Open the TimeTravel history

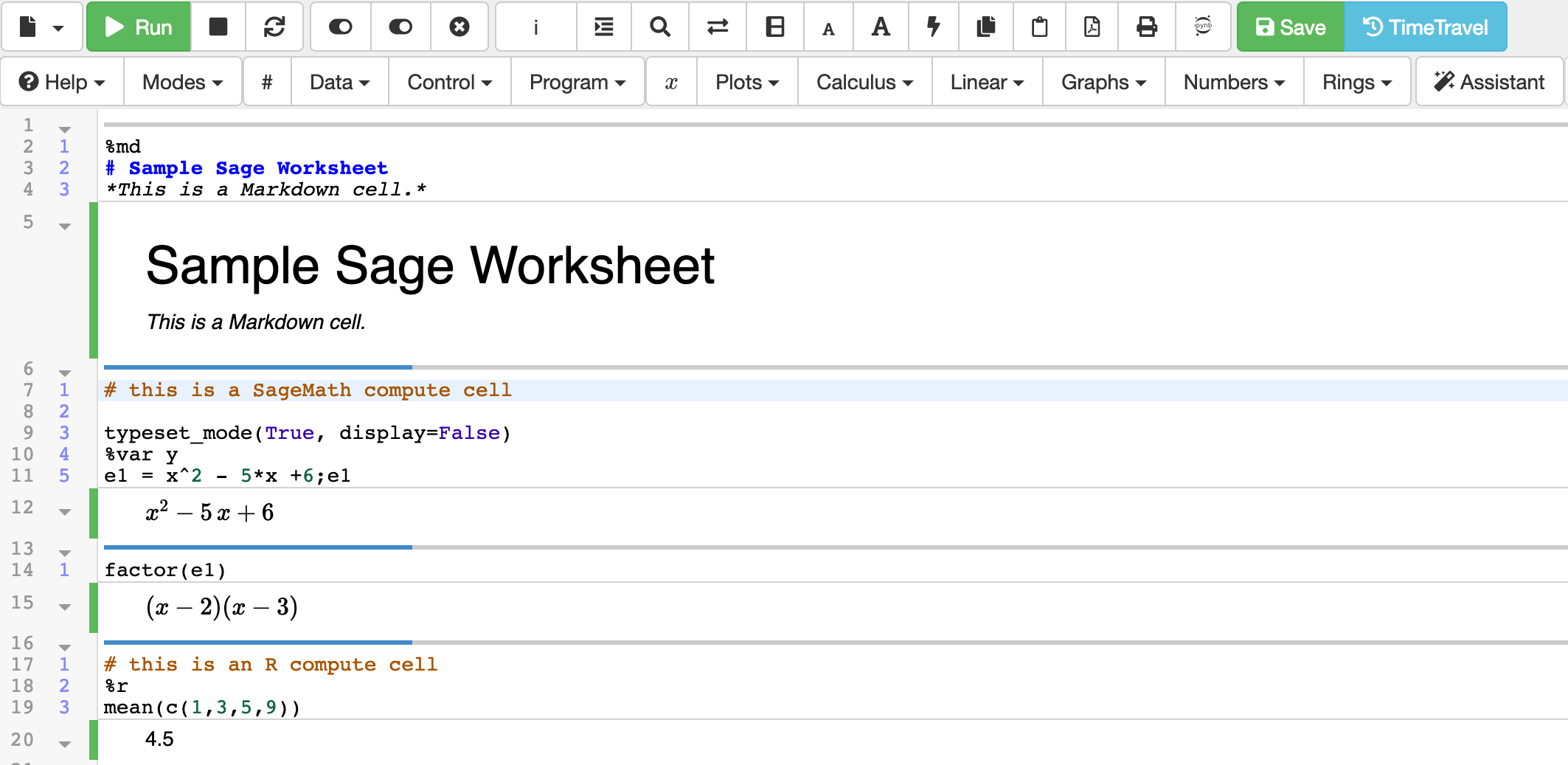click(1424, 27)
